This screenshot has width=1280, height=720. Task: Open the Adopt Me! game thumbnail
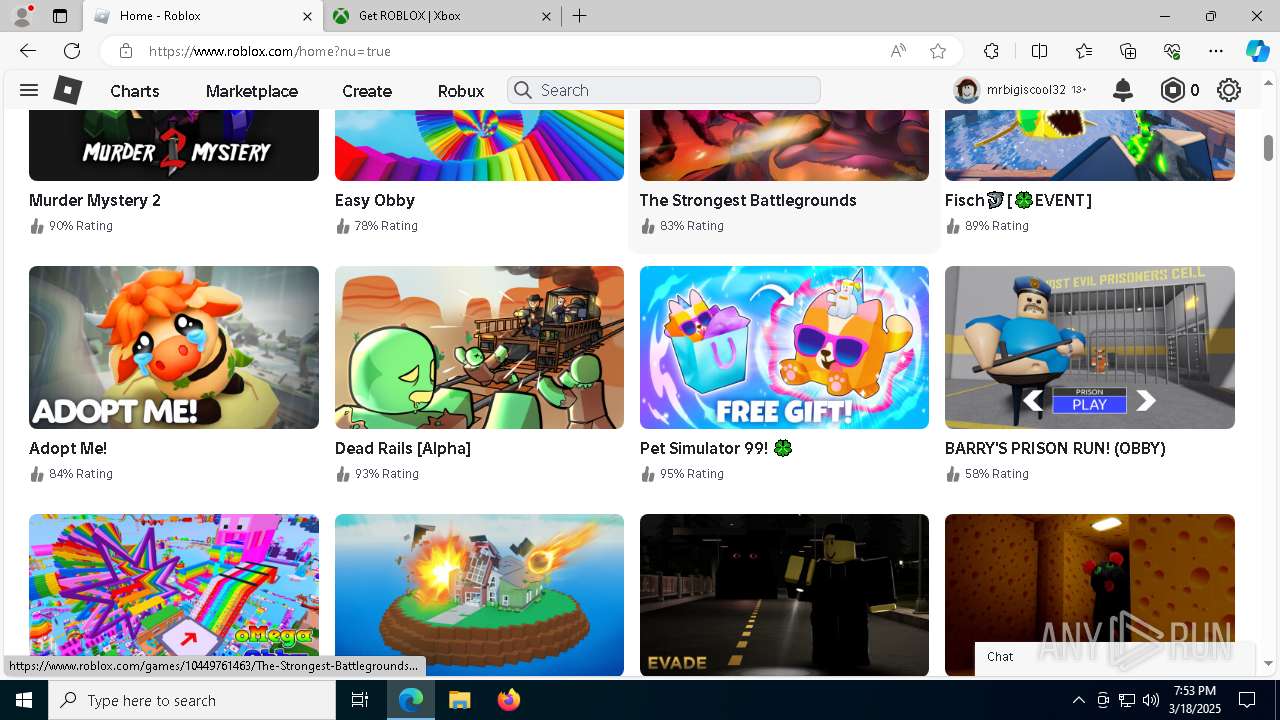174,347
